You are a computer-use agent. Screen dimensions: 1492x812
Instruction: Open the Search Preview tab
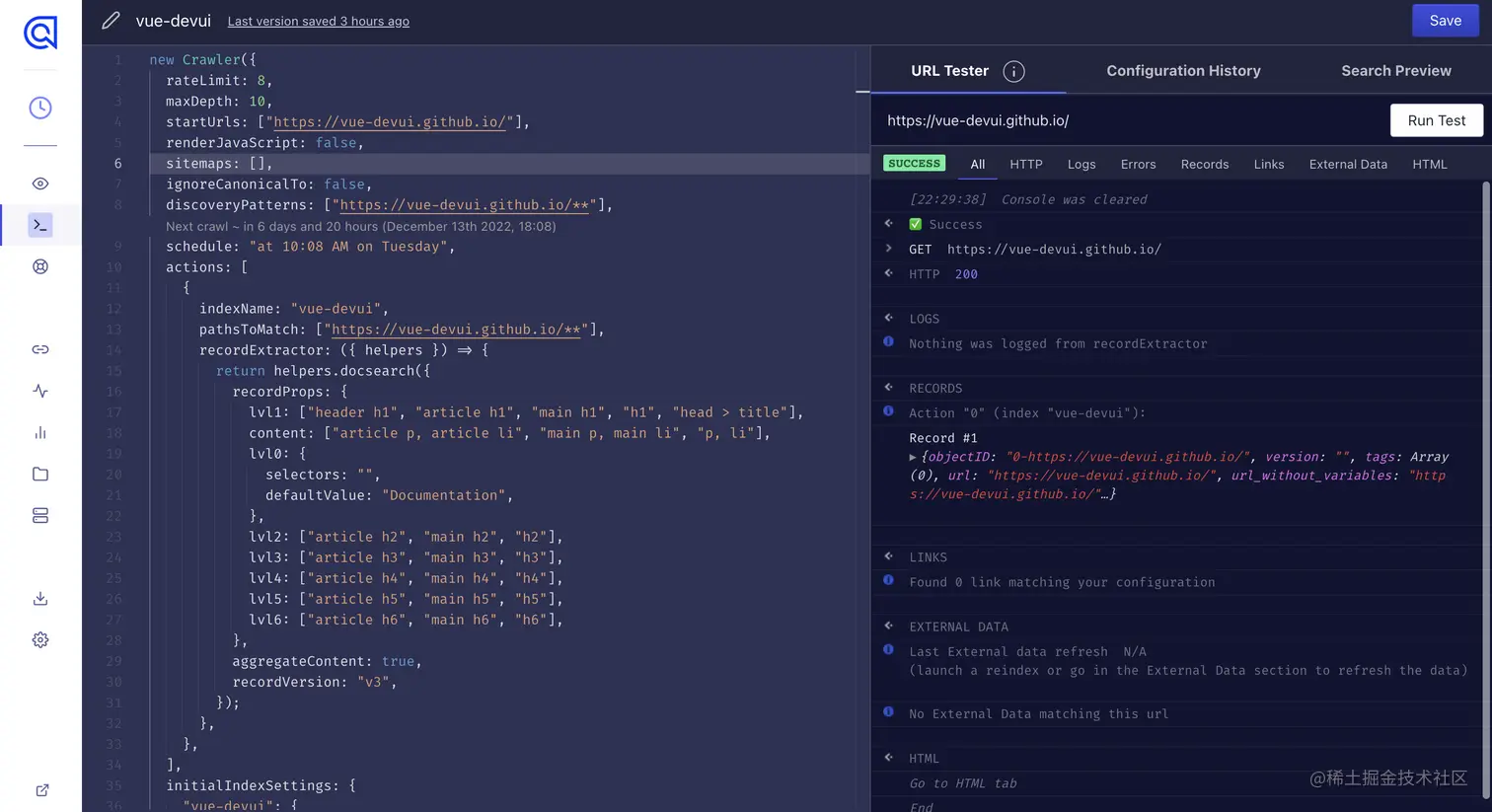pyautogui.click(x=1396, y=71)
